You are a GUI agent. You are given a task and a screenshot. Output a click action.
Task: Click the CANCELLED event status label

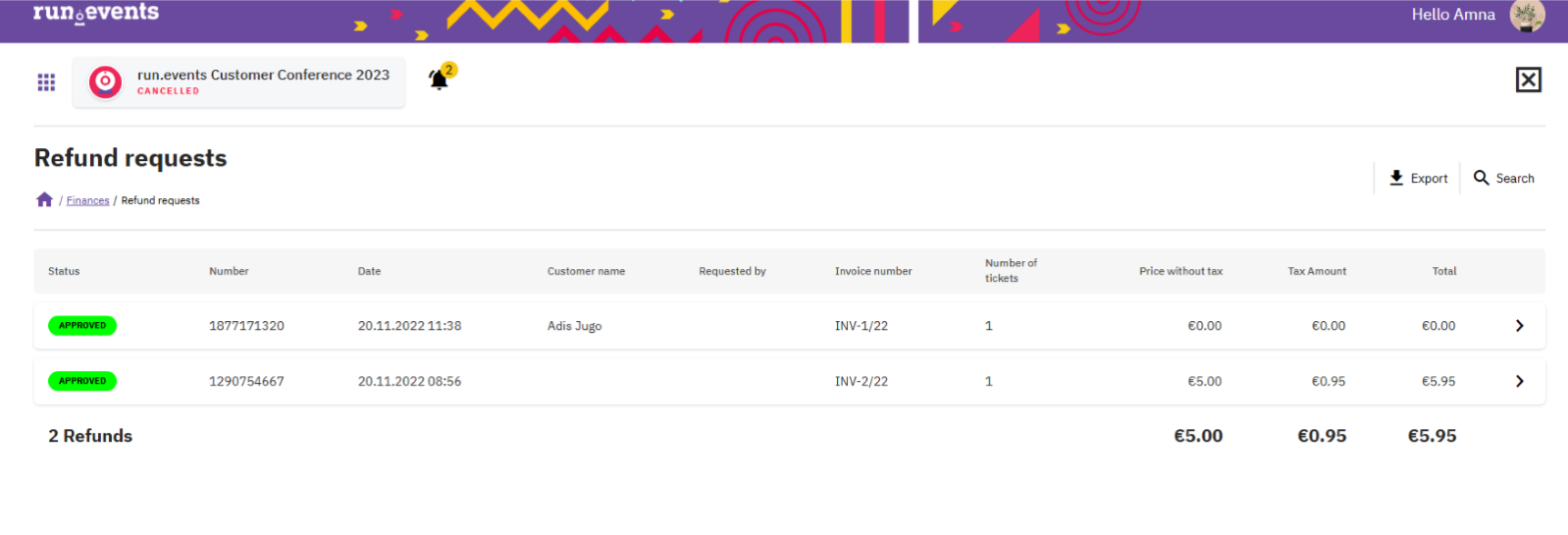tap(168, 91)
